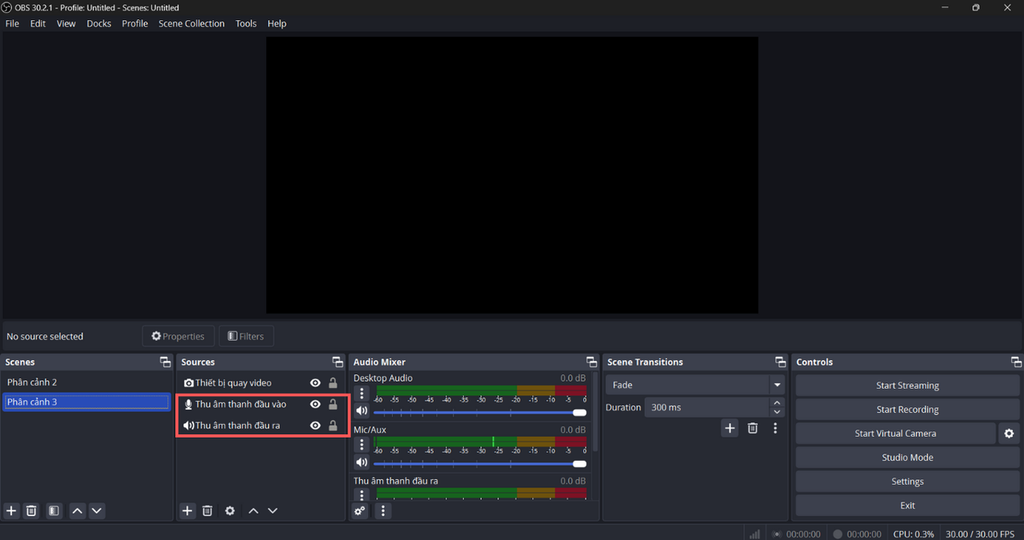Move scene down with arrow icon
The height and width of the screenshot is (540, 1024).
pos(97,511)
